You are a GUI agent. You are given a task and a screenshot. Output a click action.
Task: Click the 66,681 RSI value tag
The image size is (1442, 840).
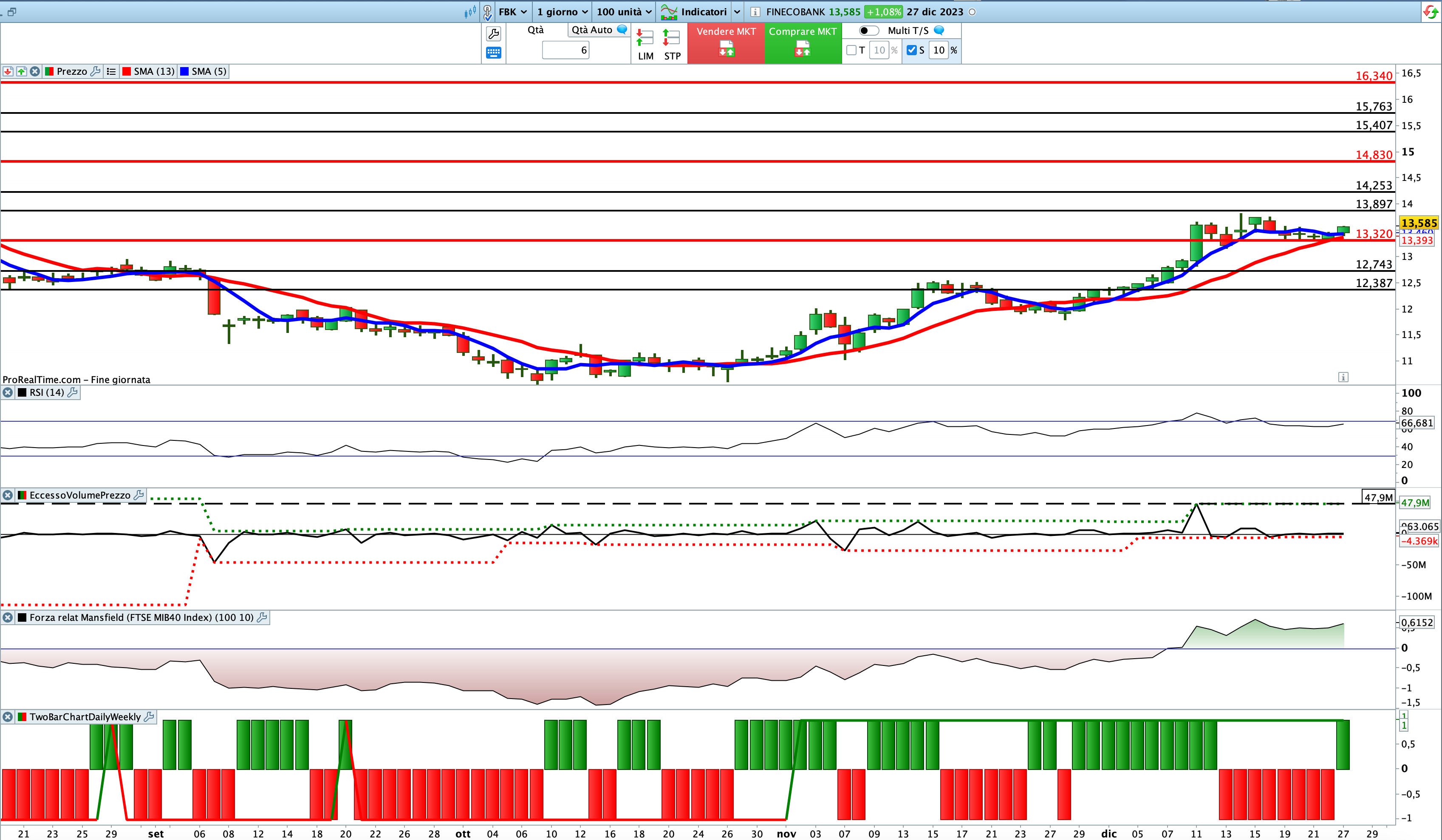click(1417, 423)
